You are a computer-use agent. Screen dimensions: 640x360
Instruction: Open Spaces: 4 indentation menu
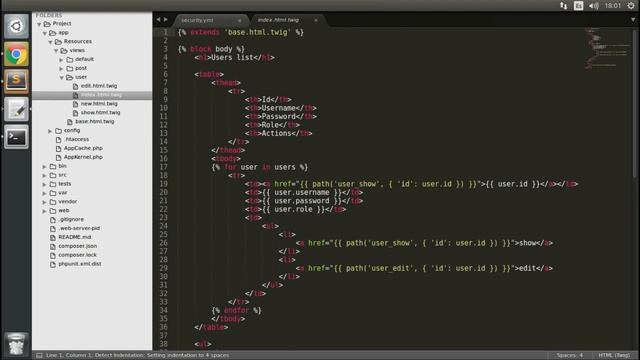pos(570,355)
